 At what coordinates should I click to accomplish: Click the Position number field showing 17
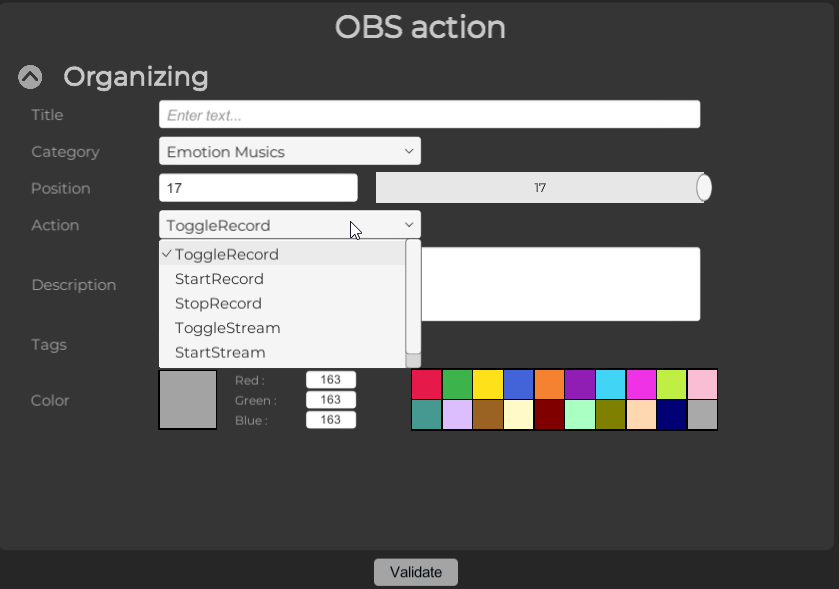(258, 188)
